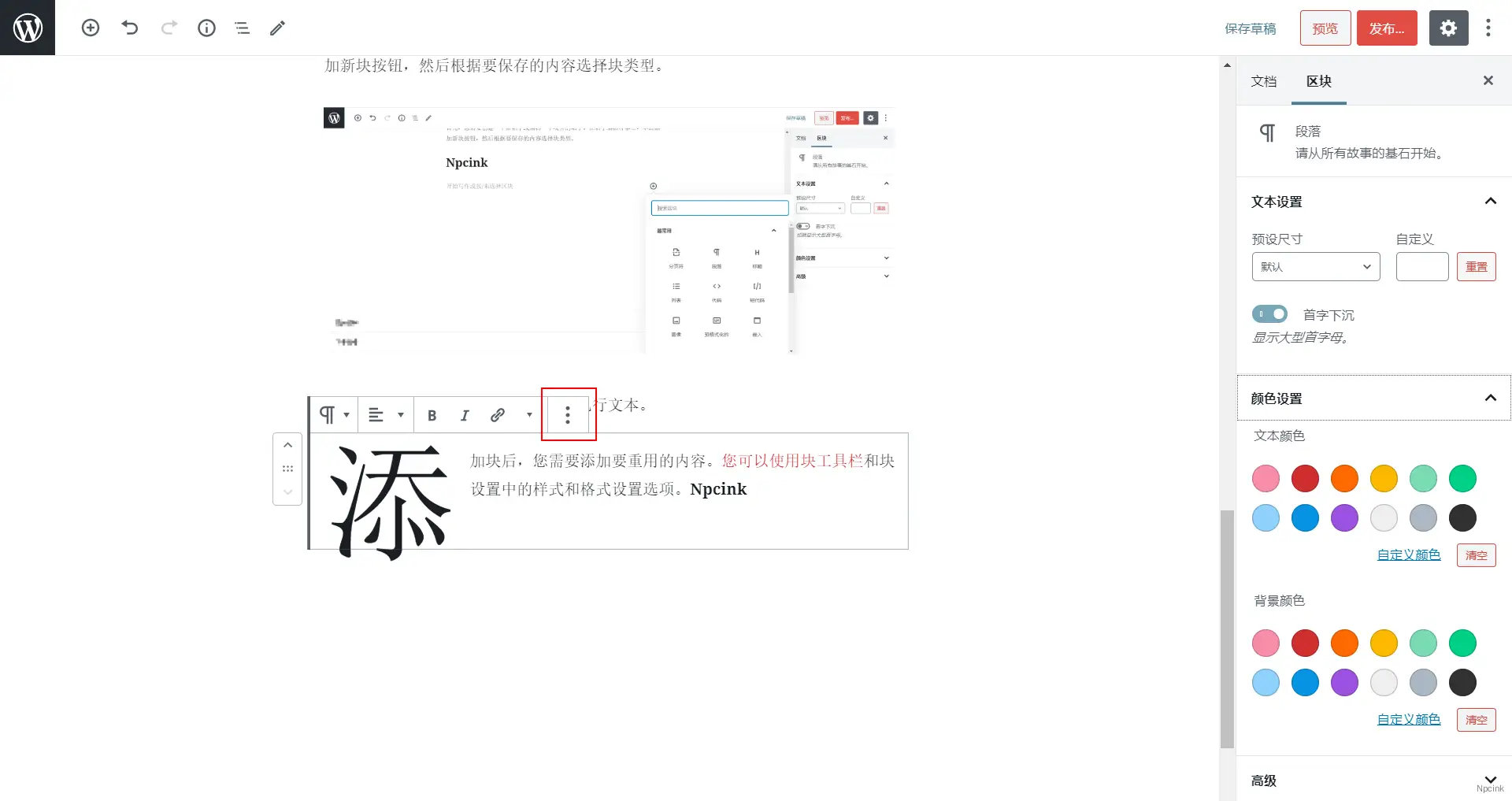Select light blue text color swatch
The image size is (1512, 801).
[1266, 517]
